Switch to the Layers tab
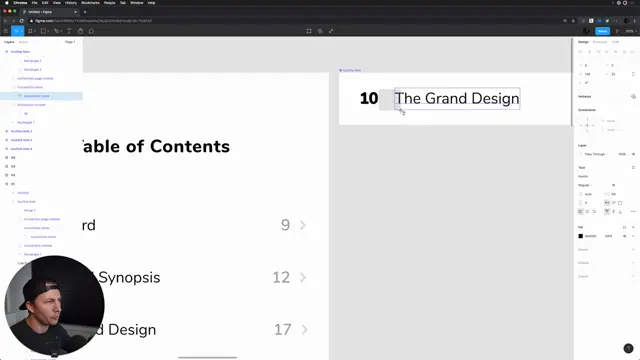 tap(9, 42)
